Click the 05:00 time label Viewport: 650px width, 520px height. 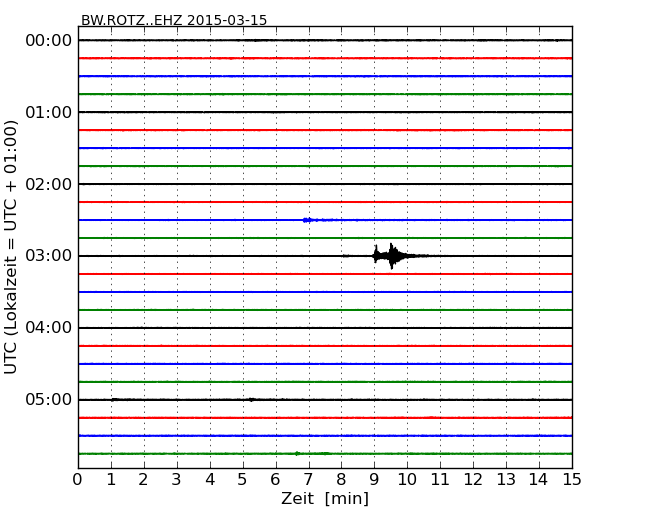coord(49,399)
